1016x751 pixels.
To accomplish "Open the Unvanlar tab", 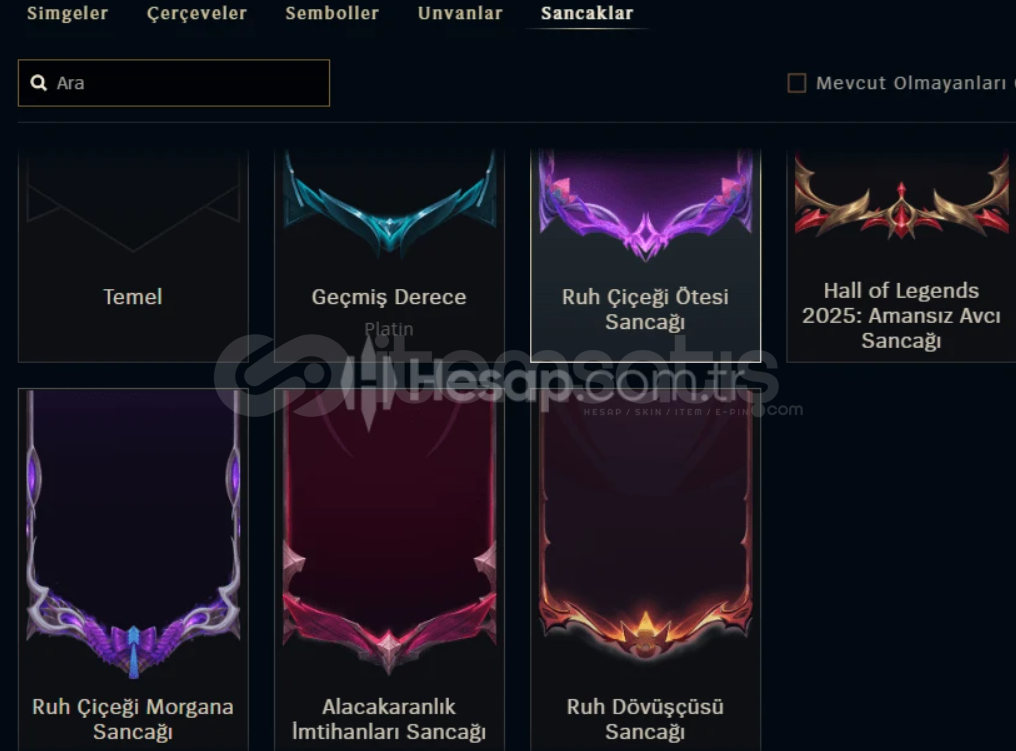I will [x=460, y=13].
